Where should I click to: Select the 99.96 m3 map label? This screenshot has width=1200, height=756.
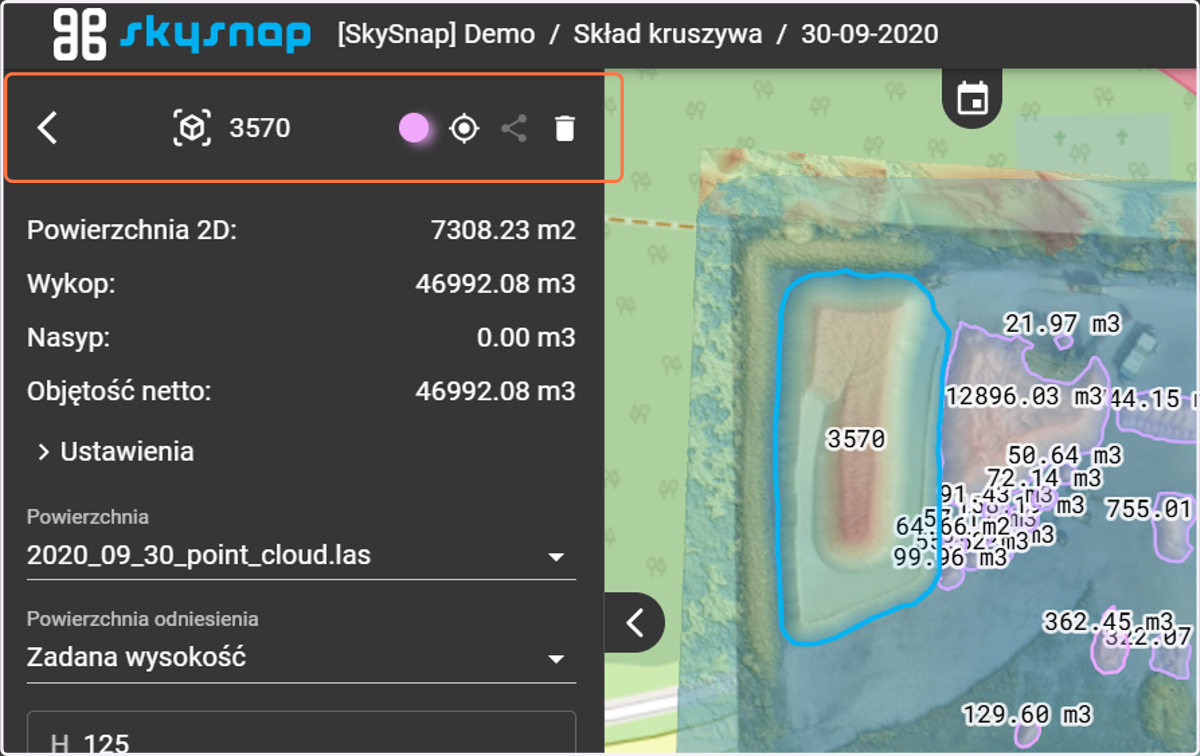[x=949, y=557]
